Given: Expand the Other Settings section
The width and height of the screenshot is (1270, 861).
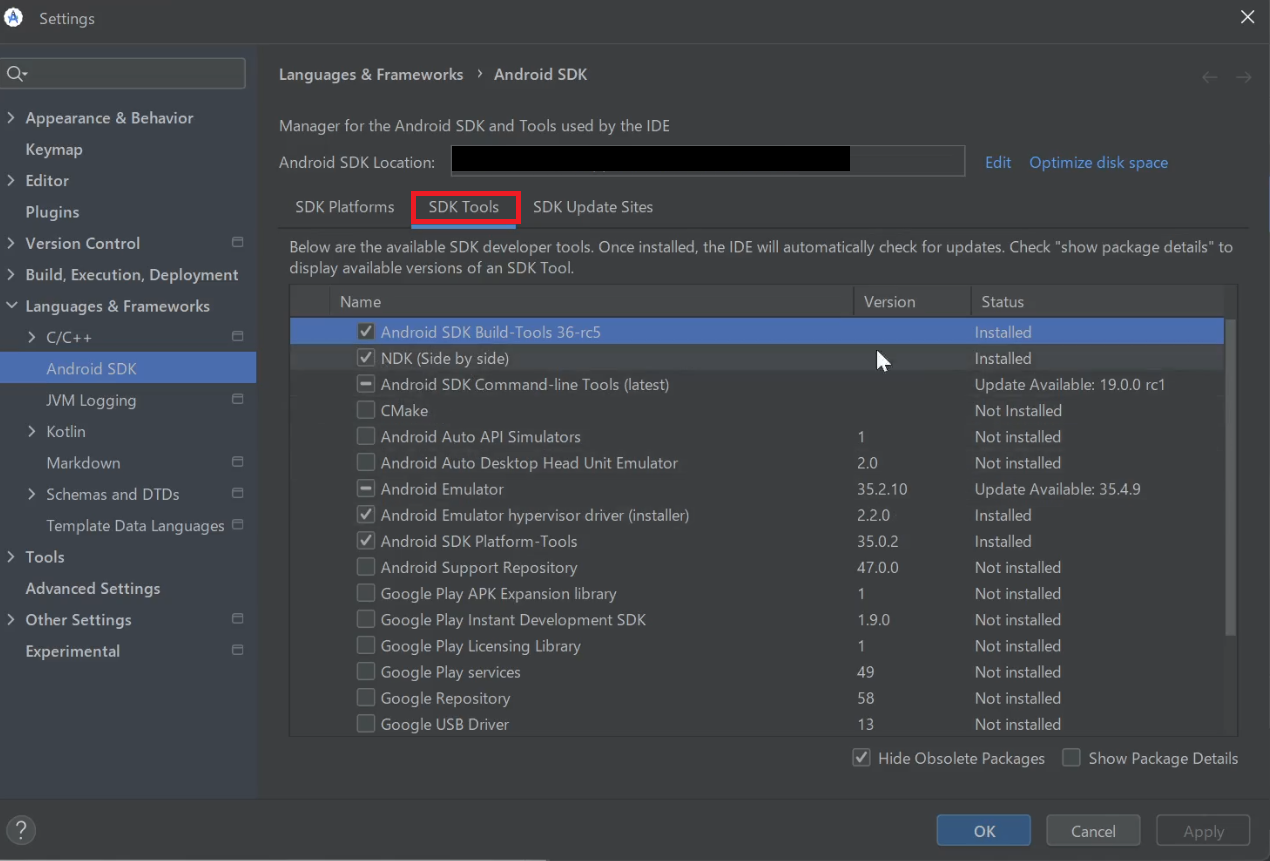Looking at the screenshot, I should click(x=11, y=620).
